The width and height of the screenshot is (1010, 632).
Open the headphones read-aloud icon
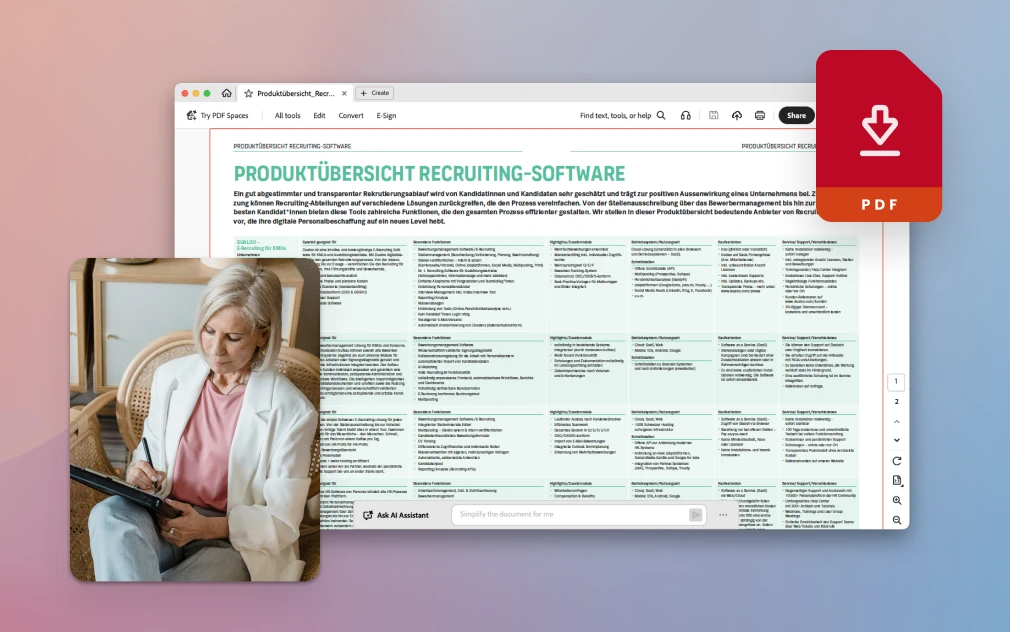point(685,115)
